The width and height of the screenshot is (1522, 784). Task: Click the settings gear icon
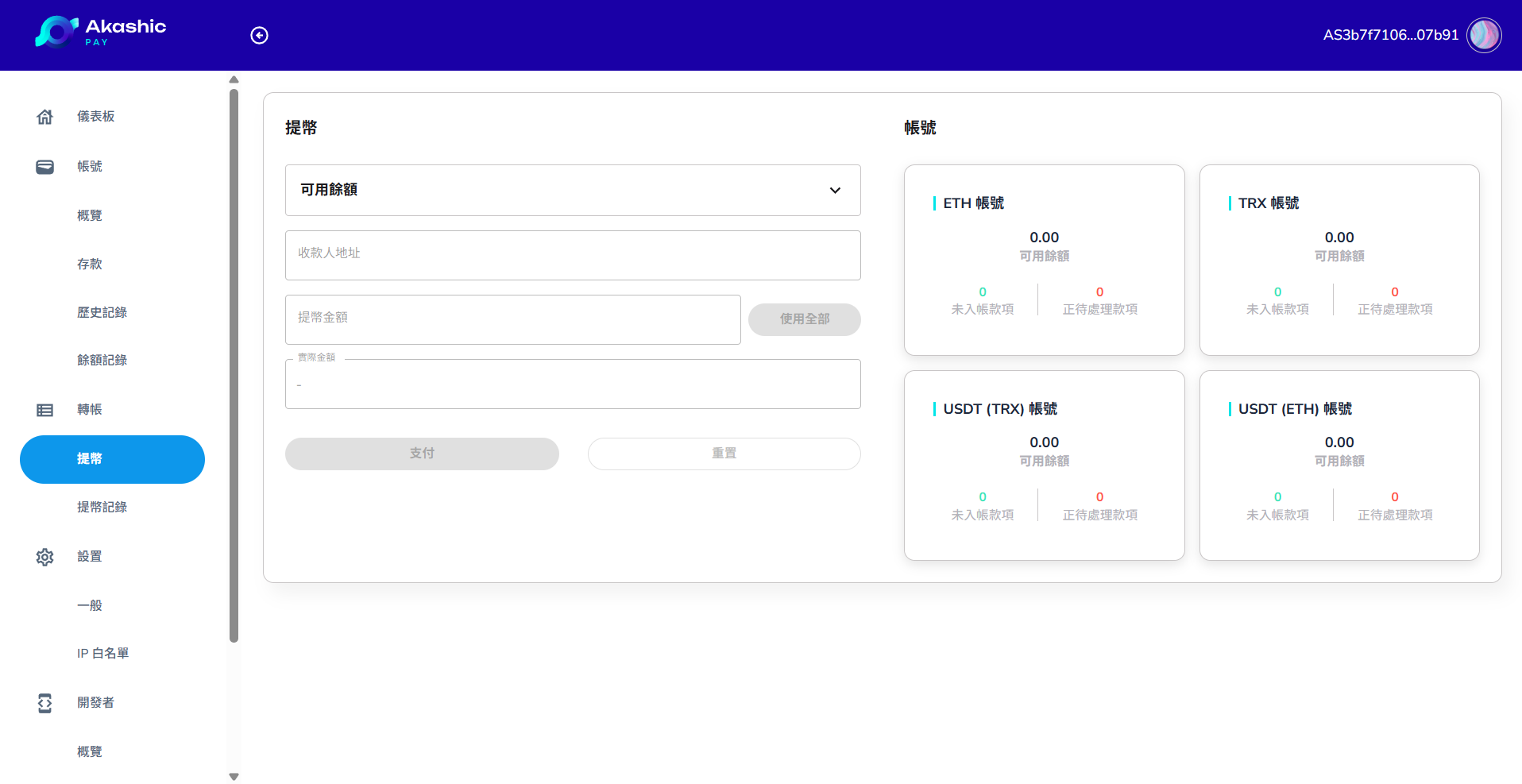tap(44, 557)
